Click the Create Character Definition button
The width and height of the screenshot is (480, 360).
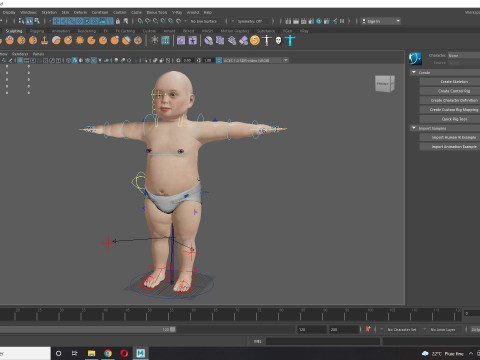point(450,100)
